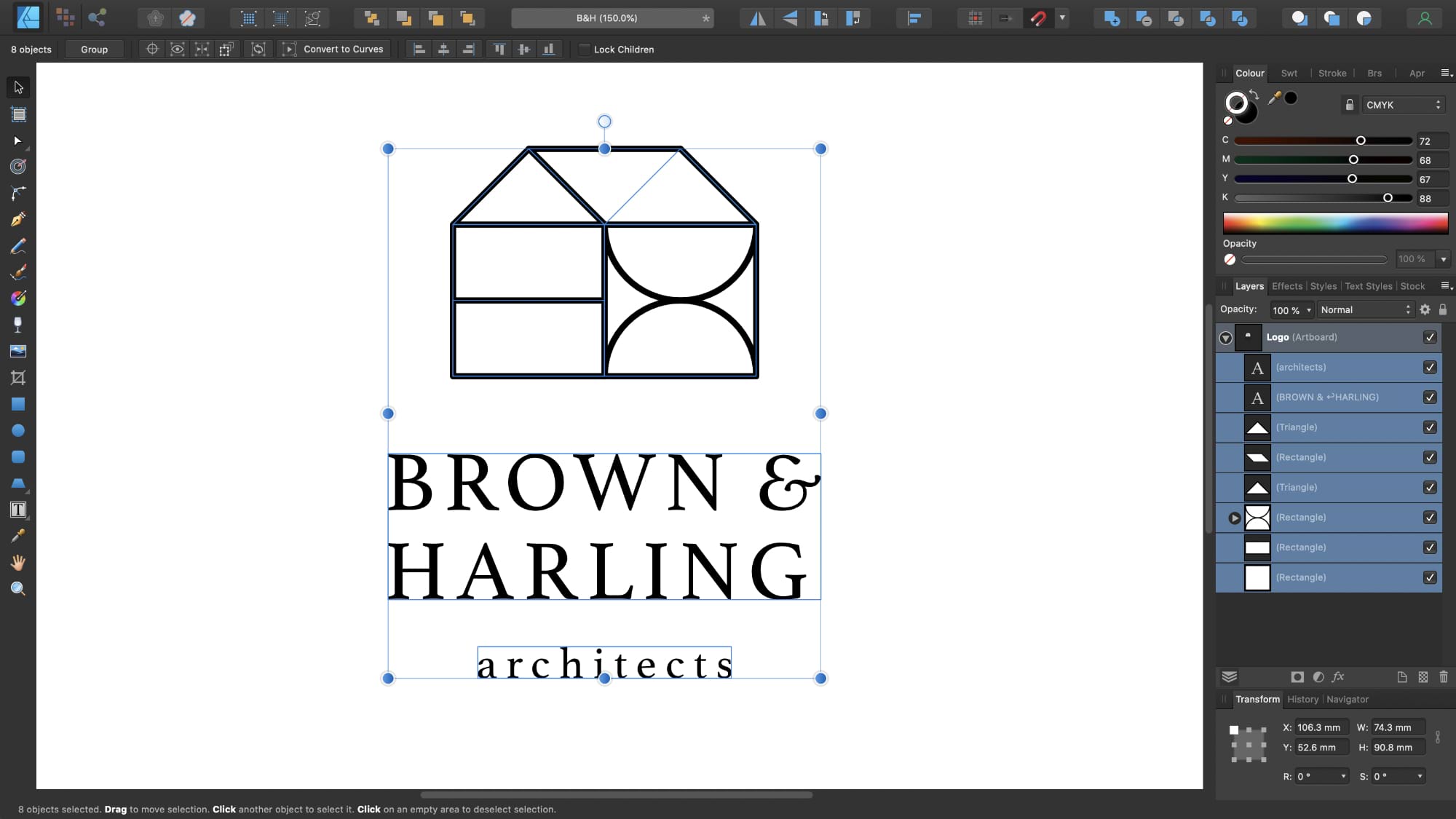Select the Zoom tool in toolbar
This screenshot has height=819, width=1456.
pyautogui.click(x=18, y=589)
